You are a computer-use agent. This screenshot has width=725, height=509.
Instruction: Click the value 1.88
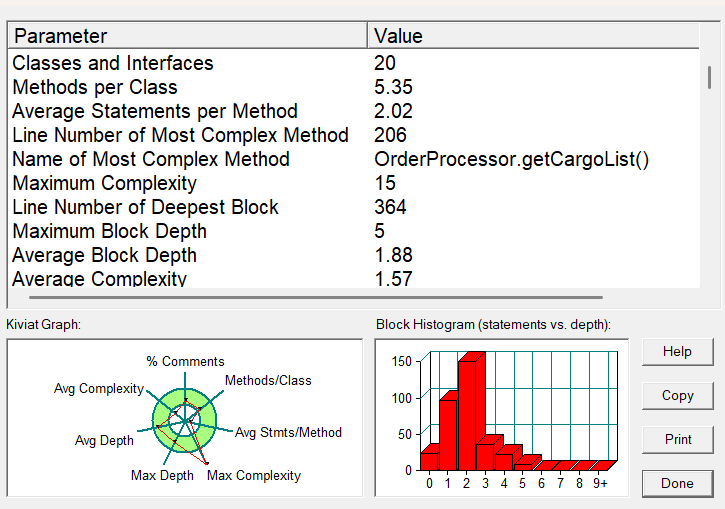[393, 255]
